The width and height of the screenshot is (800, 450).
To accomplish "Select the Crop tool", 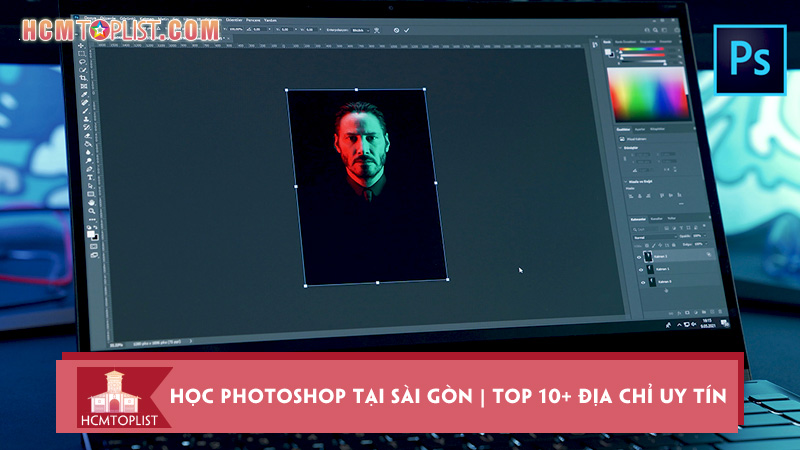I will coord(83,78).
